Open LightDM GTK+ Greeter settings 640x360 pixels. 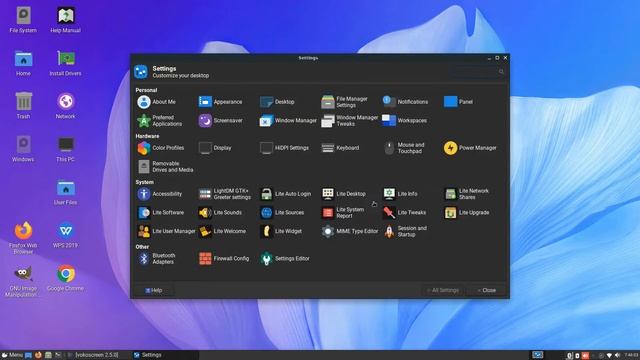click(225, 194)
